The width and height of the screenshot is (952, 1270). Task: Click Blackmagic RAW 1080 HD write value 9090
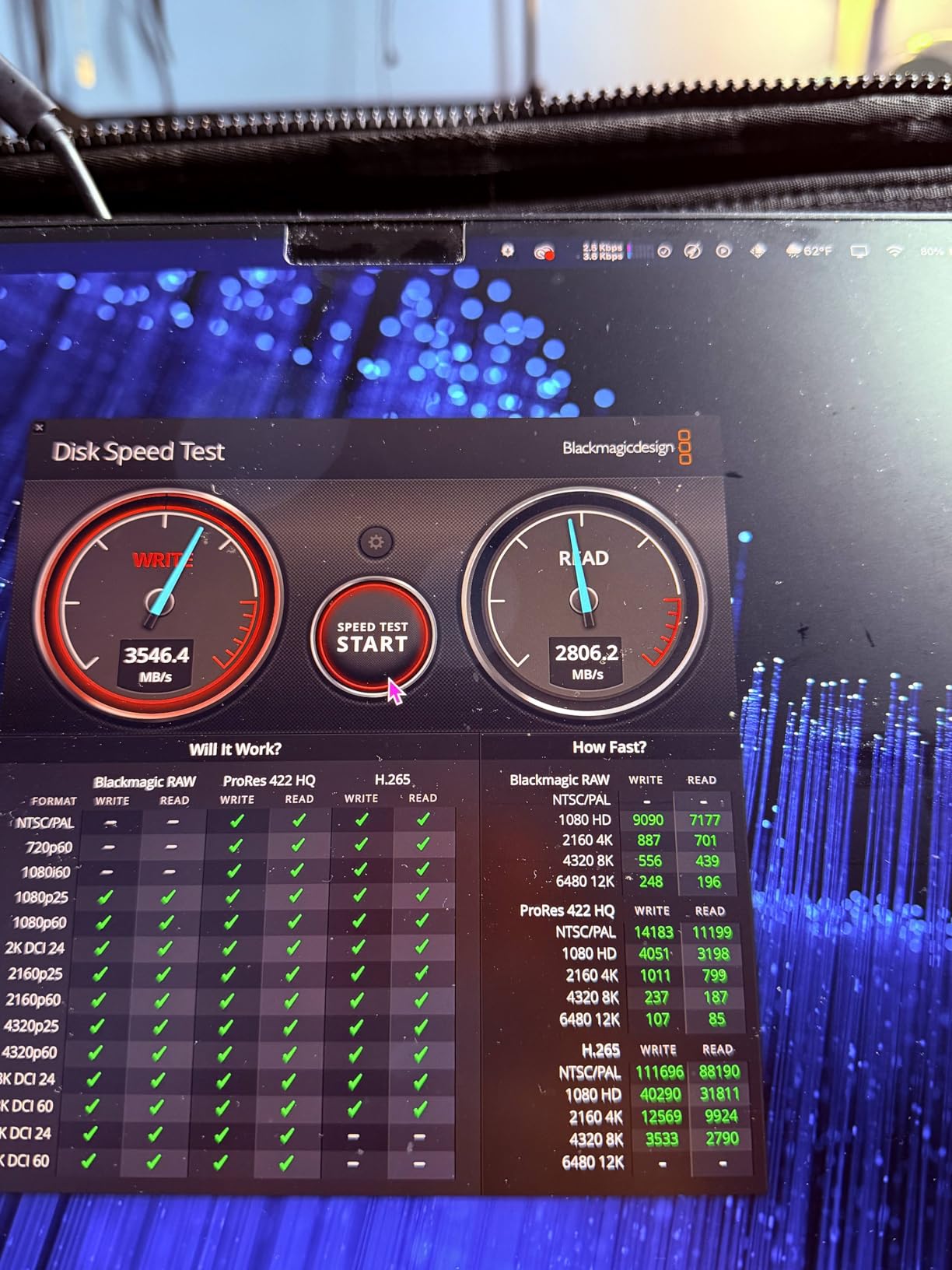pyautogui.click(x=648, y=820)
